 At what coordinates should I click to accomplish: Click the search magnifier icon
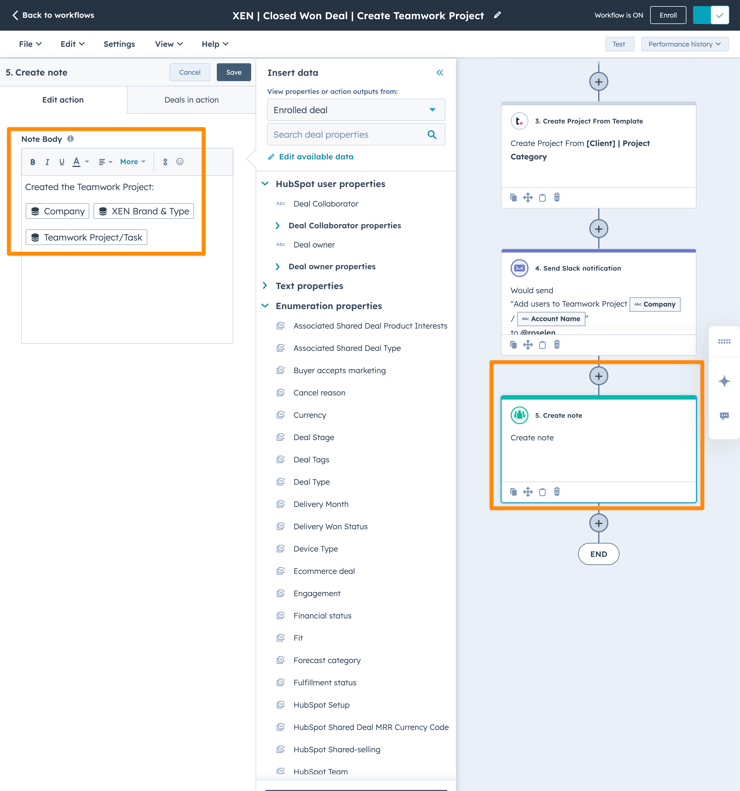(x=432, y=135)
